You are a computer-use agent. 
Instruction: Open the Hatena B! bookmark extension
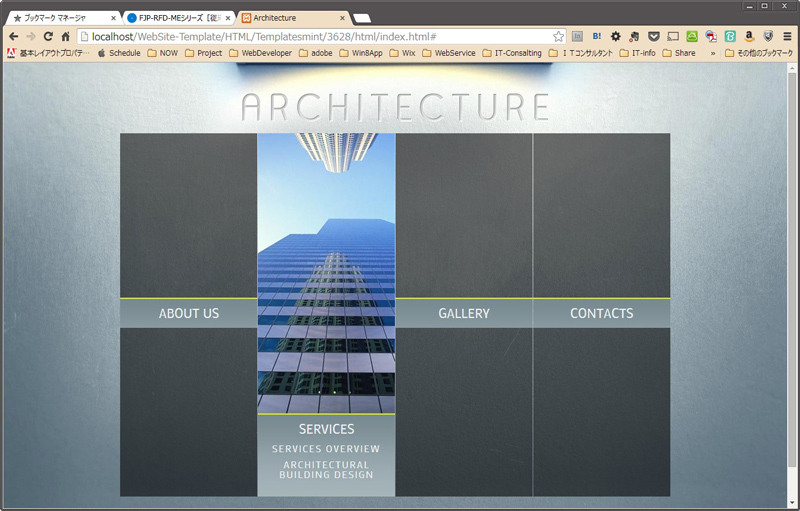[596, 36]
